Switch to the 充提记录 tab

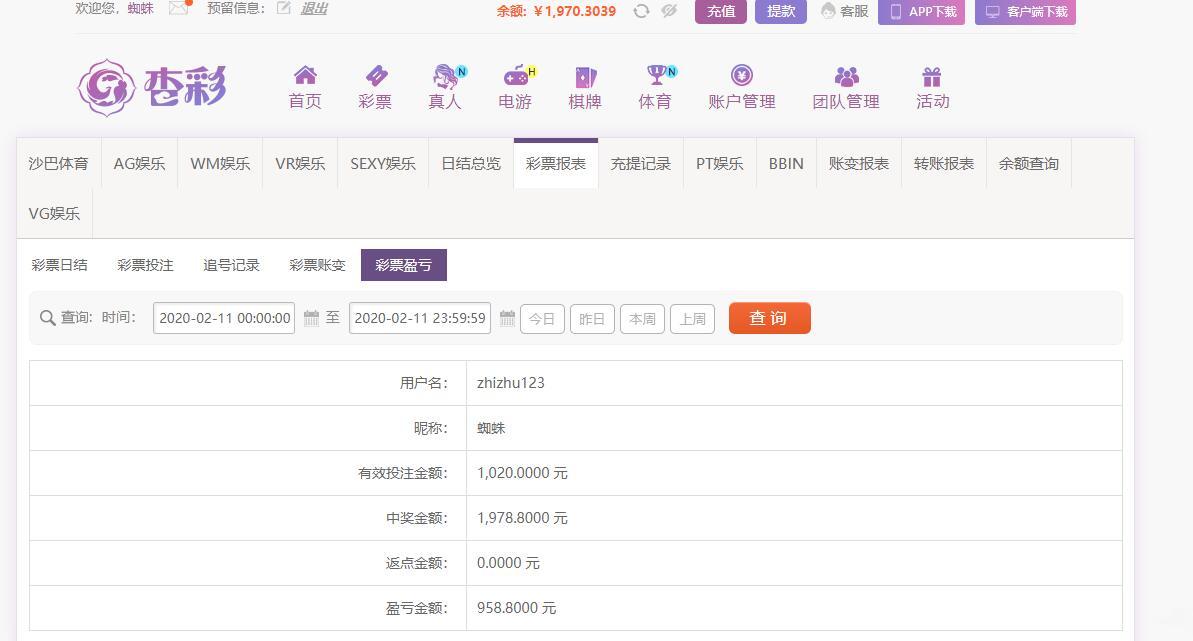(641, 163)
